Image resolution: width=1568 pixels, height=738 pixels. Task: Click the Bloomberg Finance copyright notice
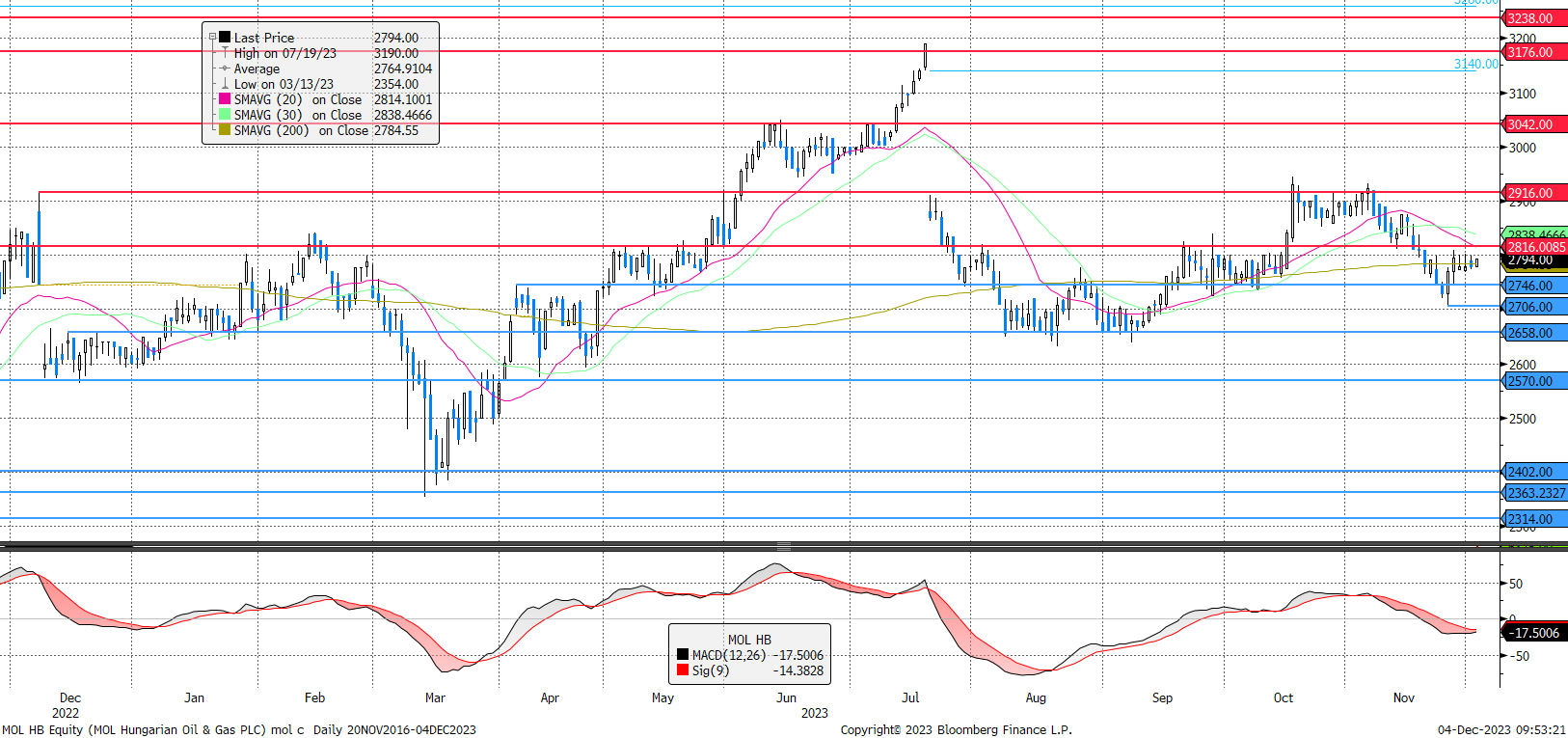tap(956, 729)
